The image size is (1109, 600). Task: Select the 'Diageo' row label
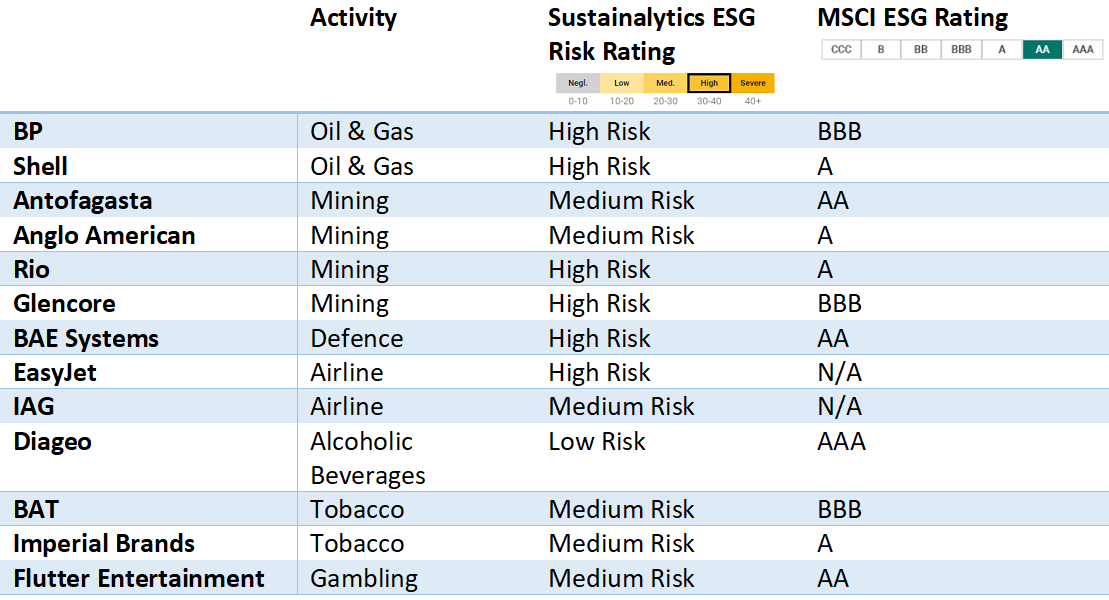pos(52,441)
